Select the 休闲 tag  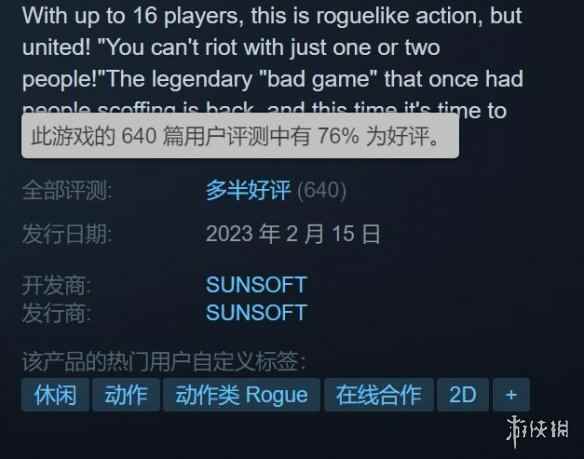coord(55,395)
